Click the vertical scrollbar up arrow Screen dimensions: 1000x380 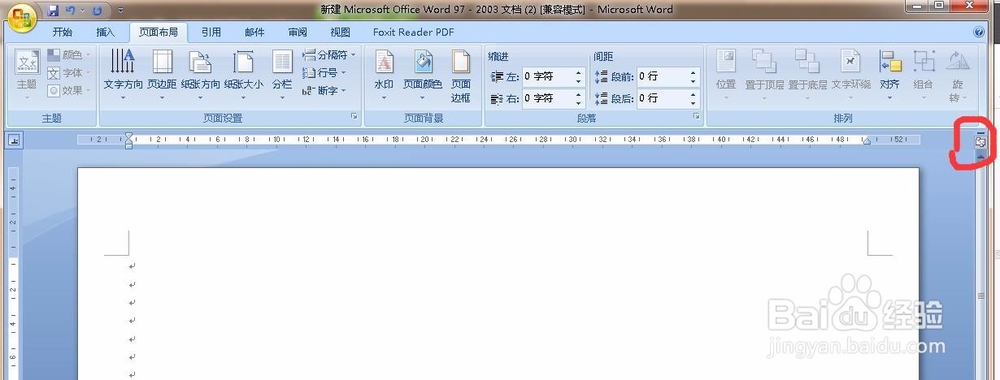(981, 156)
